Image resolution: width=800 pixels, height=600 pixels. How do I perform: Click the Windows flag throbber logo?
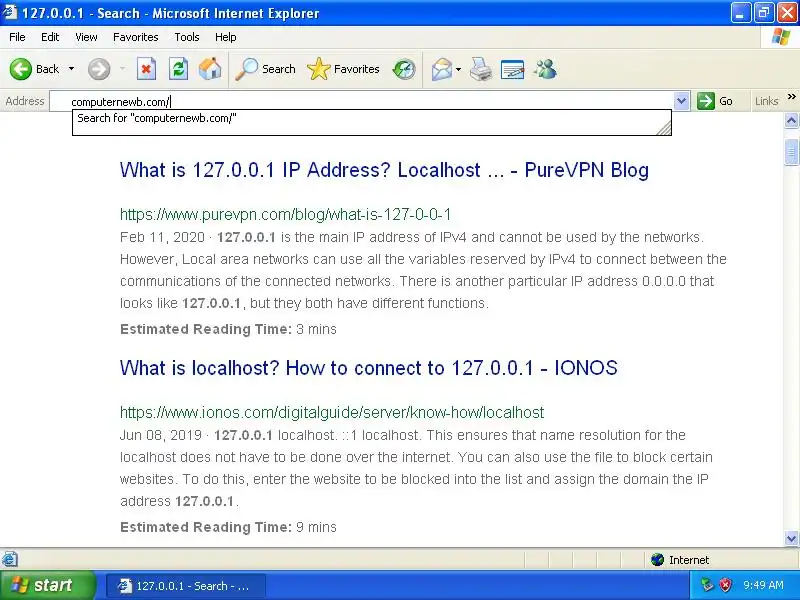[x=781, y=37]
